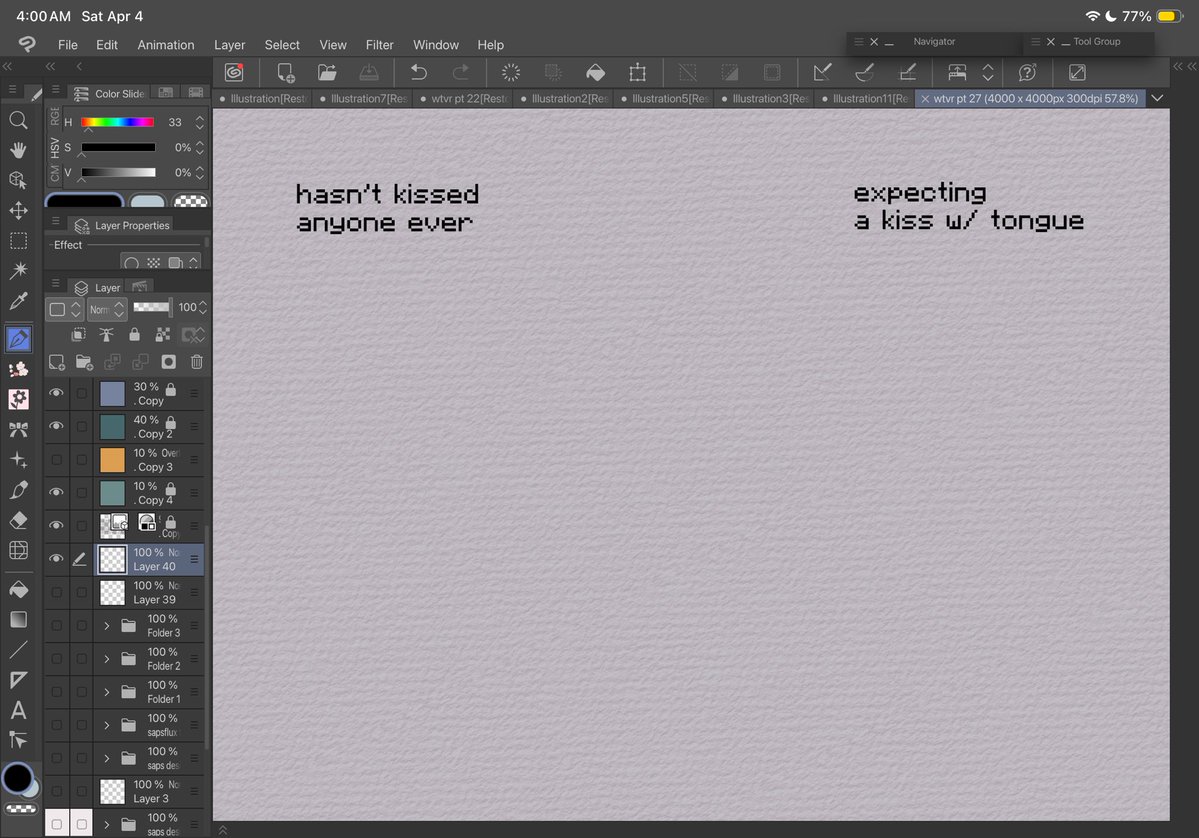This screenshot has height=838, width=1199.
Task: Show Folder 3 visibility
Action: pos(56,625)
